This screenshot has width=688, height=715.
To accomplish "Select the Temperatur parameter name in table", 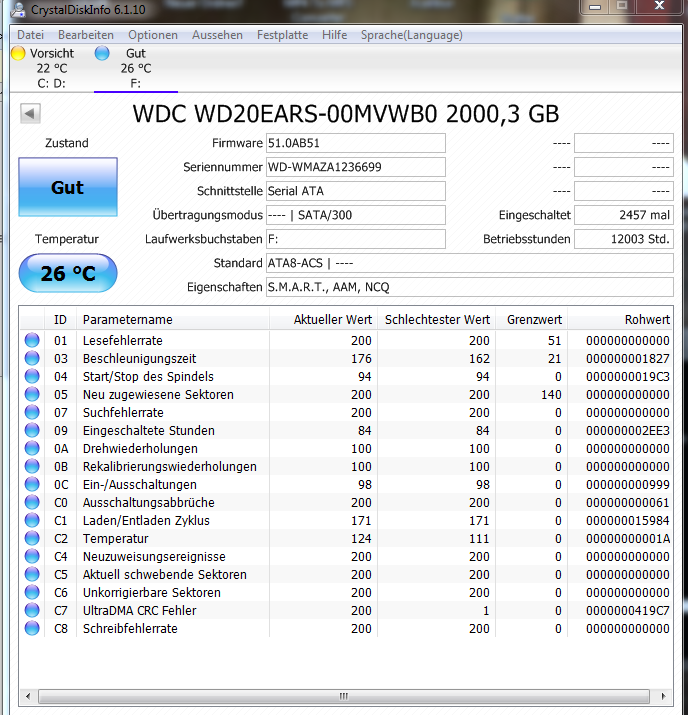I will pyautogui.click(x=116, y=539).
